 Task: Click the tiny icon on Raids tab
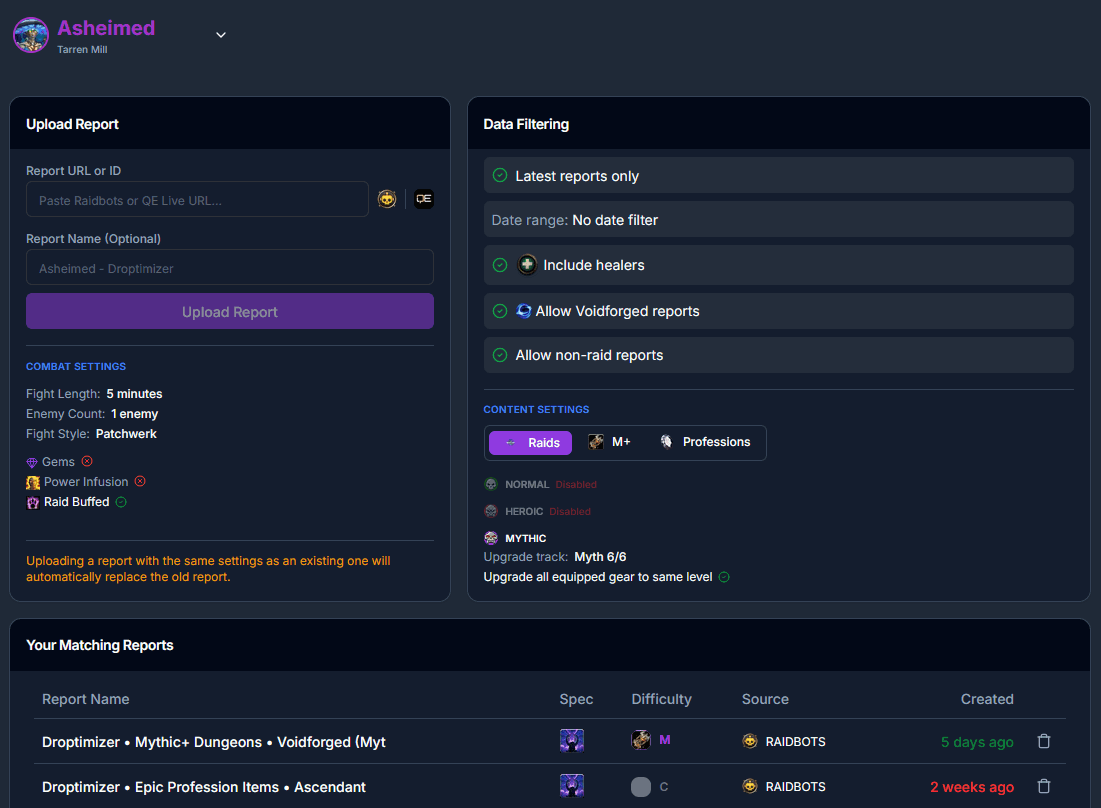coord(510,443)
